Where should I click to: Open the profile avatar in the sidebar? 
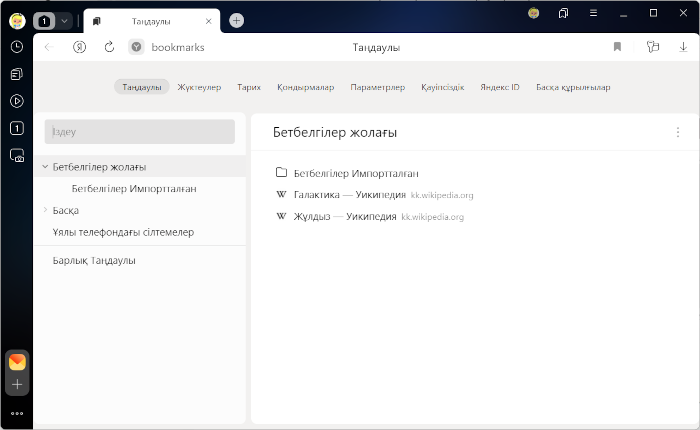17,21
